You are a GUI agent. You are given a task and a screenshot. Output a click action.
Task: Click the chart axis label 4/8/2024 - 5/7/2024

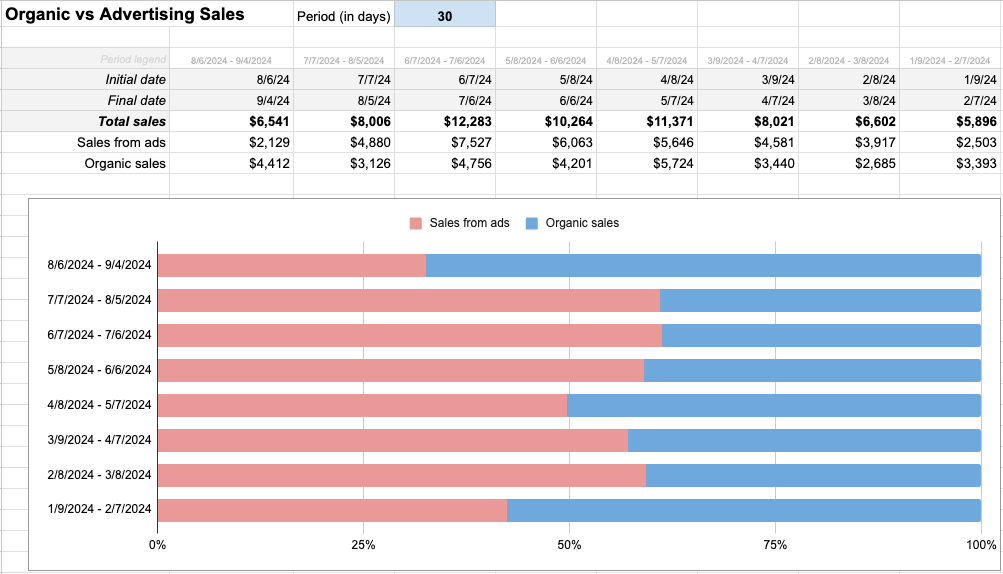pos(99,405)
